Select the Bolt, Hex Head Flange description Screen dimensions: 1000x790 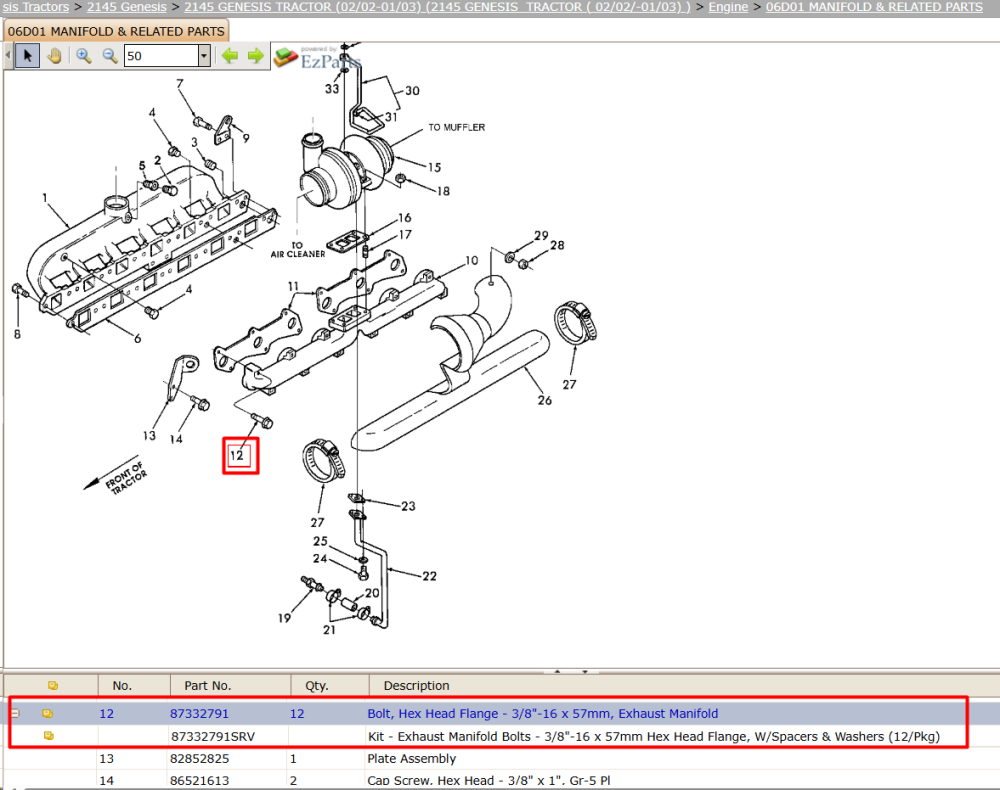click(x=542, y=713)
